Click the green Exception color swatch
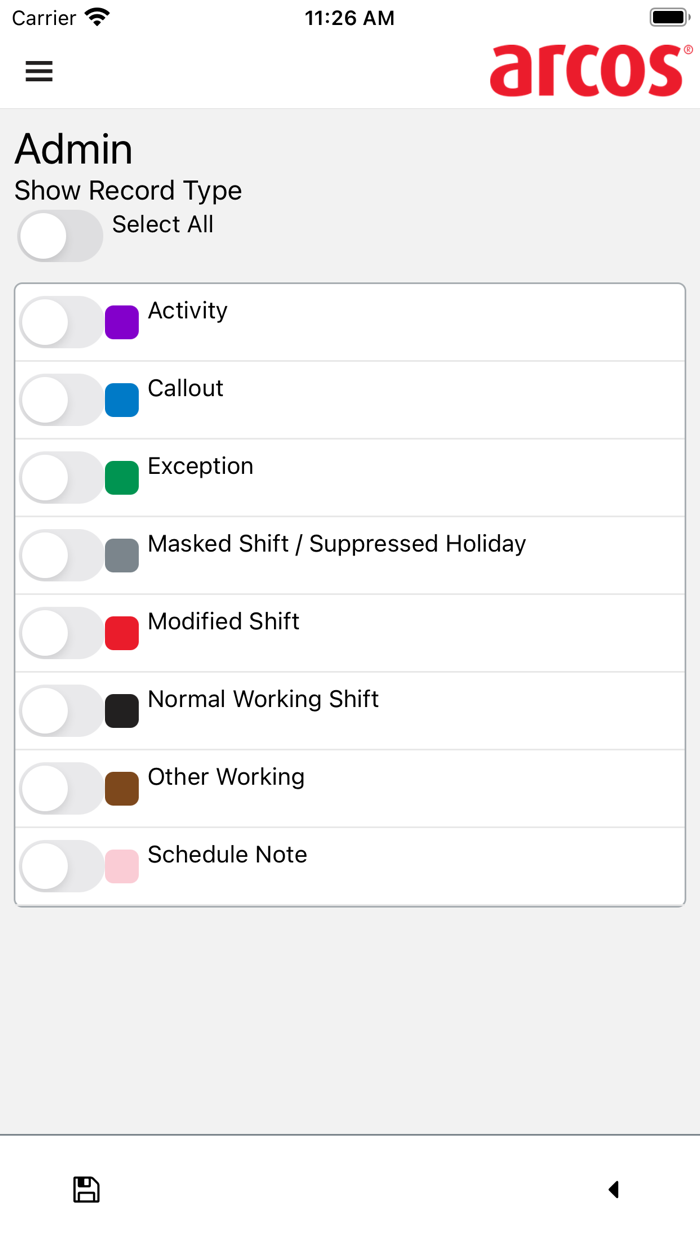 coord(122,478)
